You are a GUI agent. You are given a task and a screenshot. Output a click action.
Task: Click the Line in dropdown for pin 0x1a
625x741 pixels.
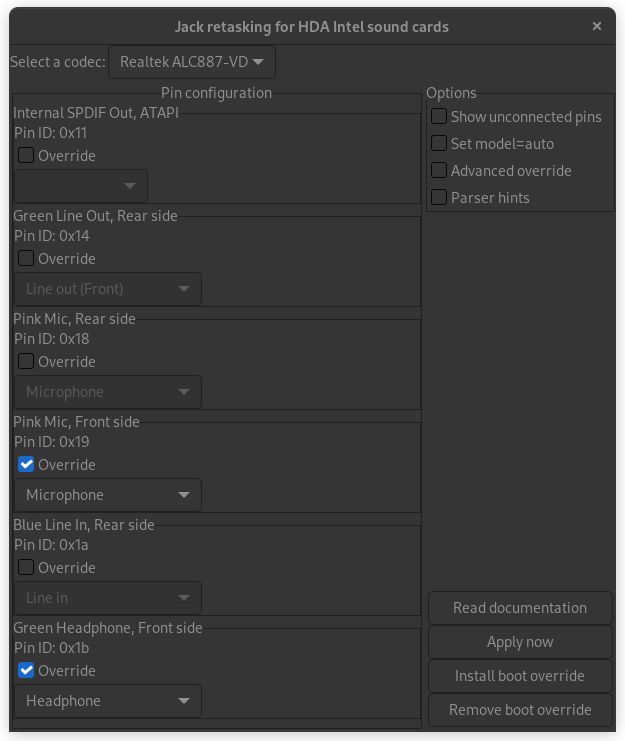(x=108, y=598)
